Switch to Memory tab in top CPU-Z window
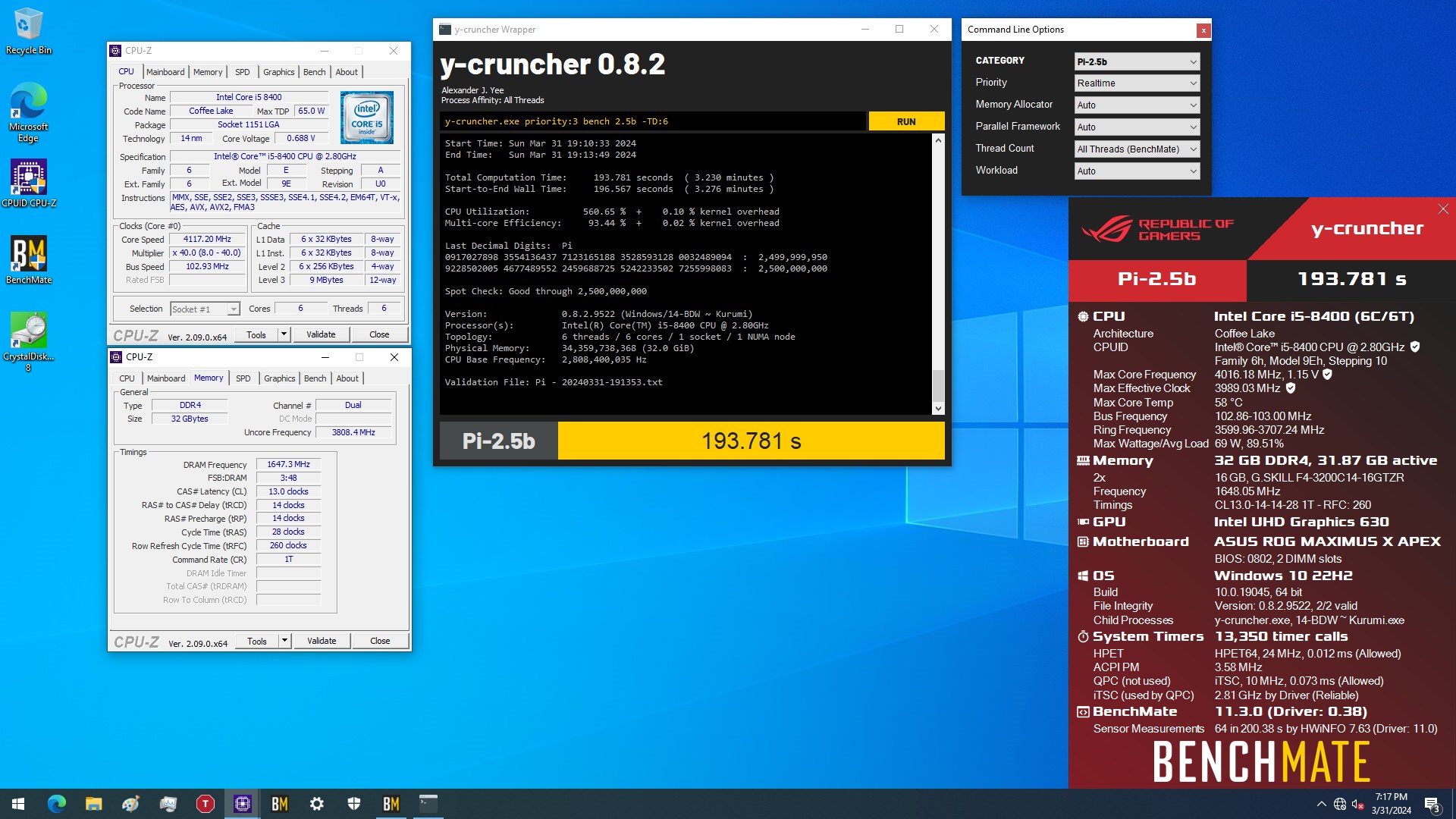This screenshot has height=819, width=1456. click(208, 72)
